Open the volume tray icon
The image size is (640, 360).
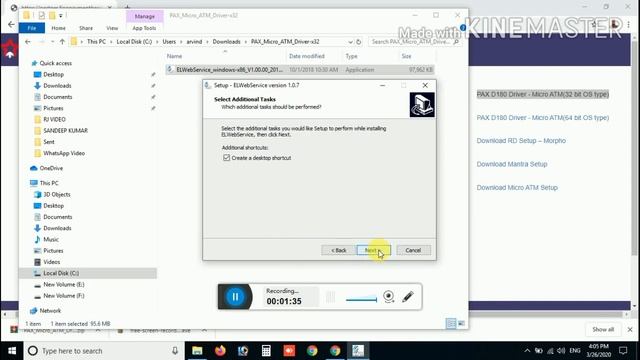pyautogui.click(x=561, y=351)
